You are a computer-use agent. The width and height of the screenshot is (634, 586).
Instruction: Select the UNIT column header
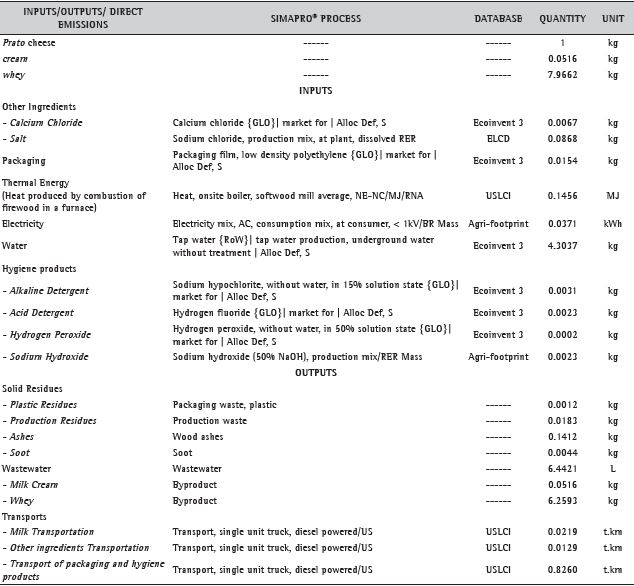click(x=612, y=19)
